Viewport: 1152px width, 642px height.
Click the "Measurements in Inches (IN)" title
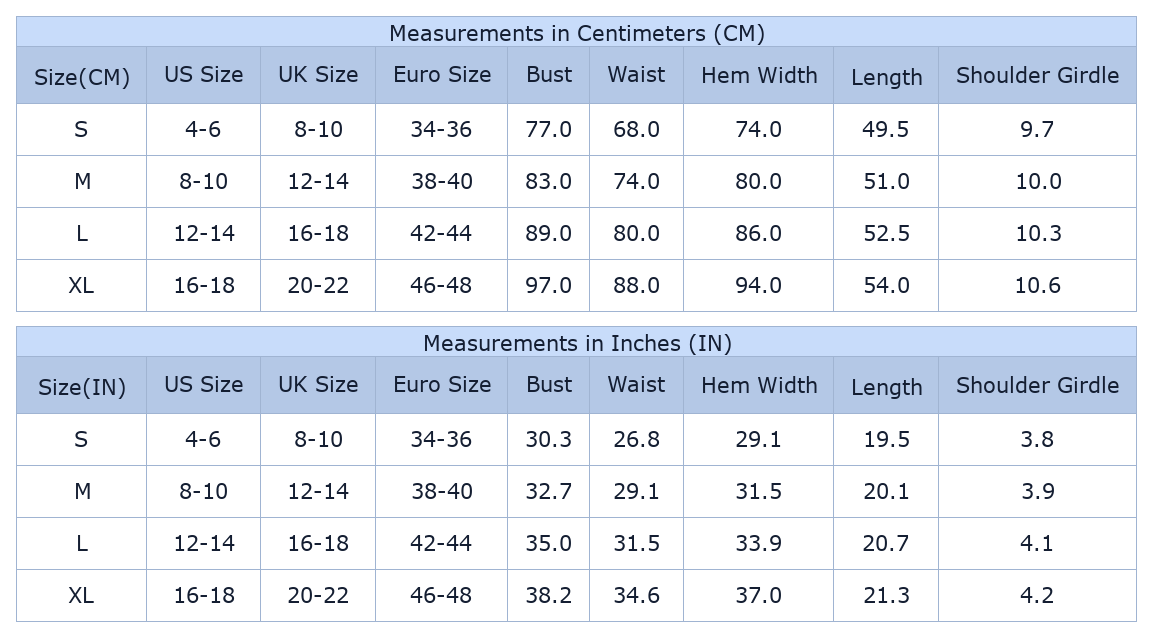pos(576,343)
